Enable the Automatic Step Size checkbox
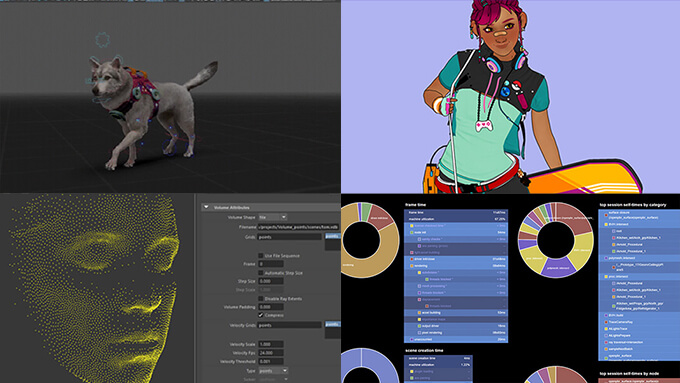The image size is (680, 383). pyautogui.click(x=261, y=273)
